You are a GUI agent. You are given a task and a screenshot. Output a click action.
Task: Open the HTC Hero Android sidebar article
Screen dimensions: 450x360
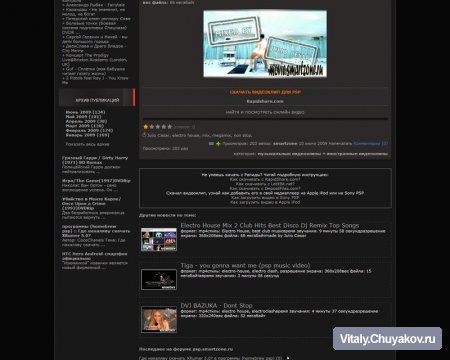pos(95,256)
